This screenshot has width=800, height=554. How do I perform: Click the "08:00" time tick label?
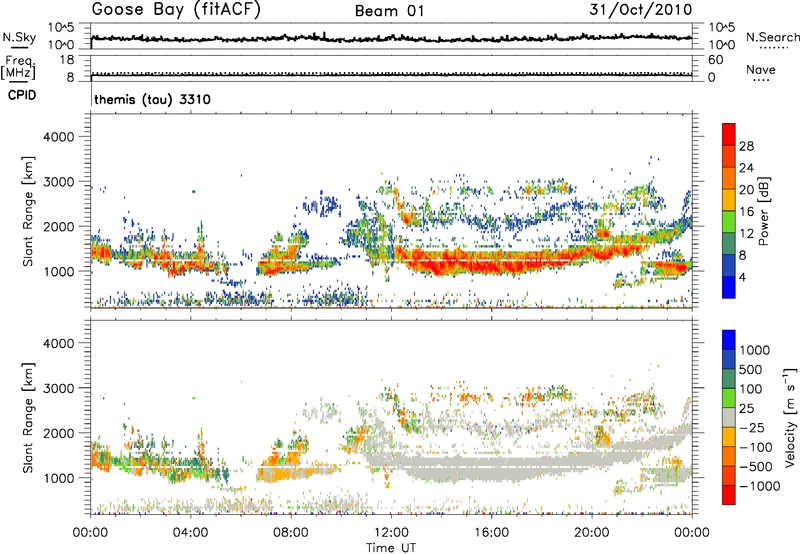point(291,533)
